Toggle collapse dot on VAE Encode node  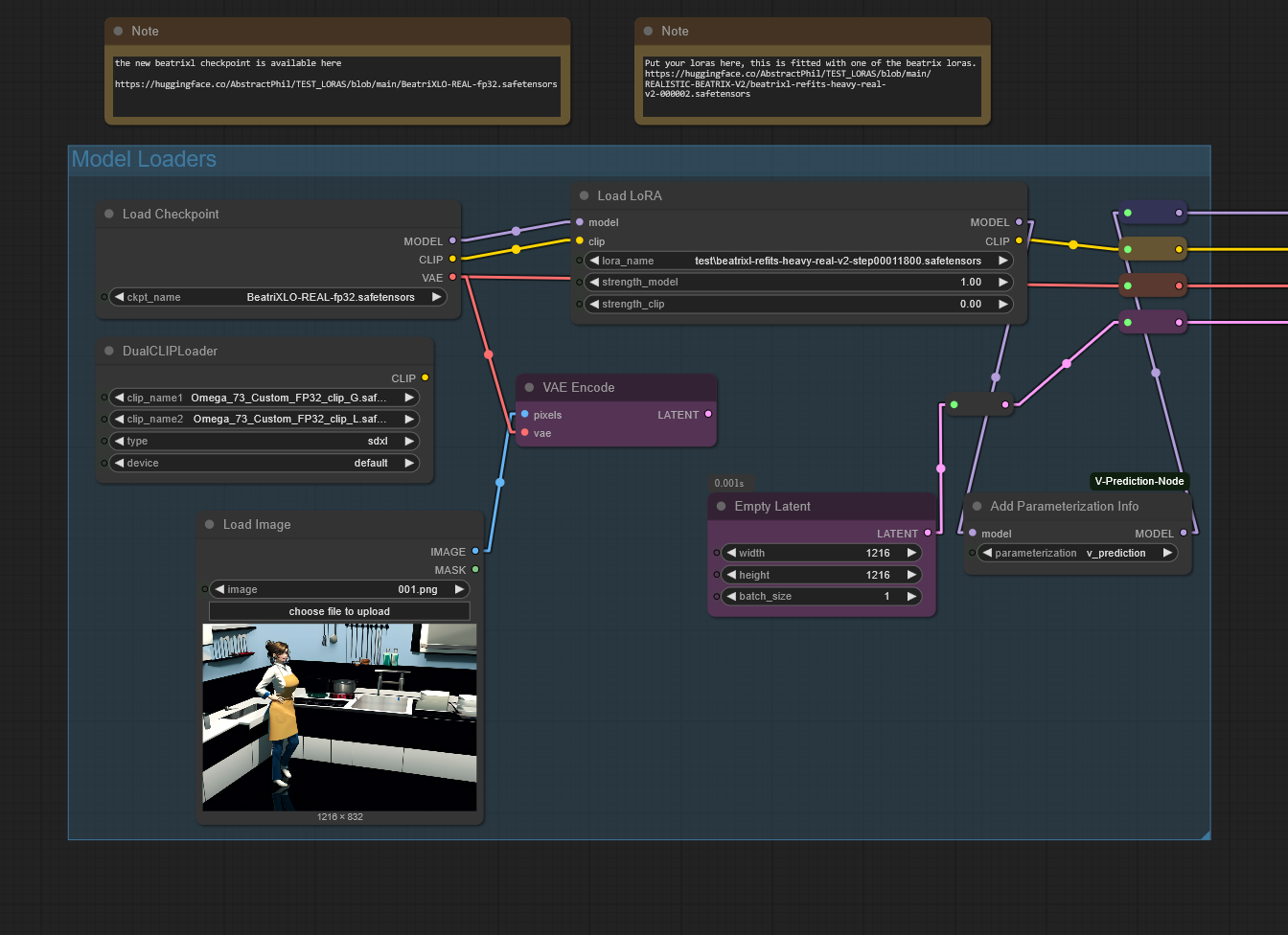[x=529, y=388]
